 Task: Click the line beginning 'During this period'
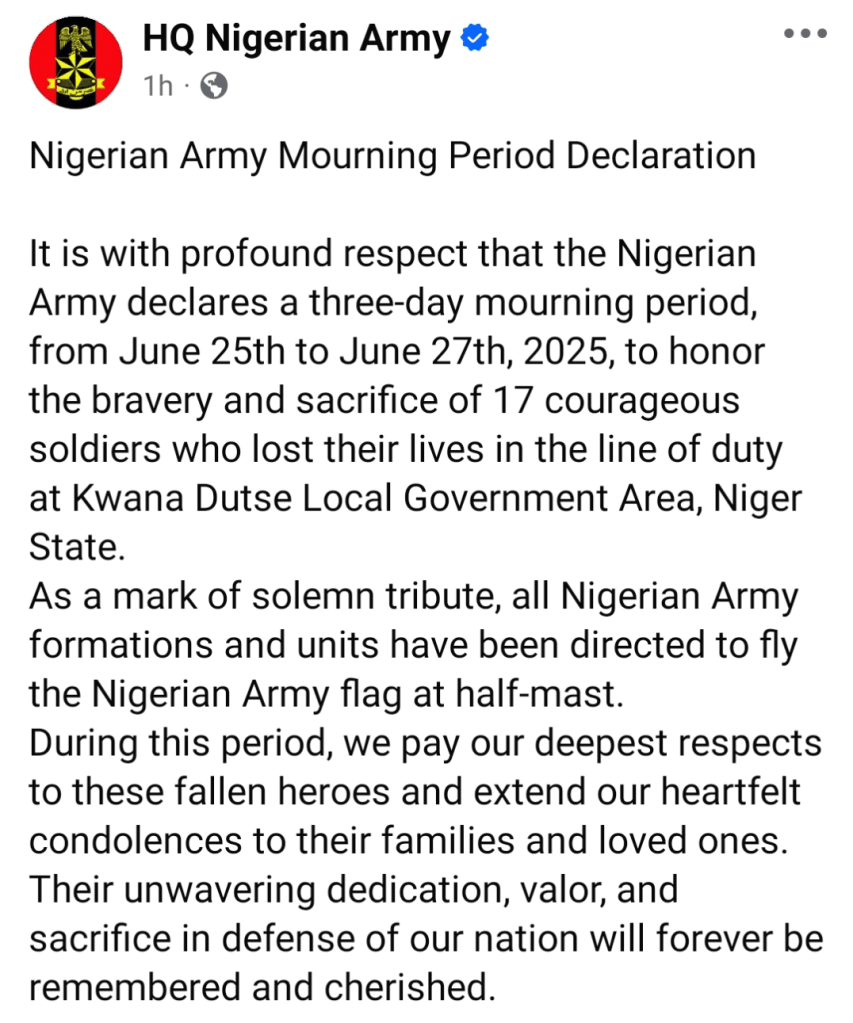pyautogui.click(x=425, y=742)
